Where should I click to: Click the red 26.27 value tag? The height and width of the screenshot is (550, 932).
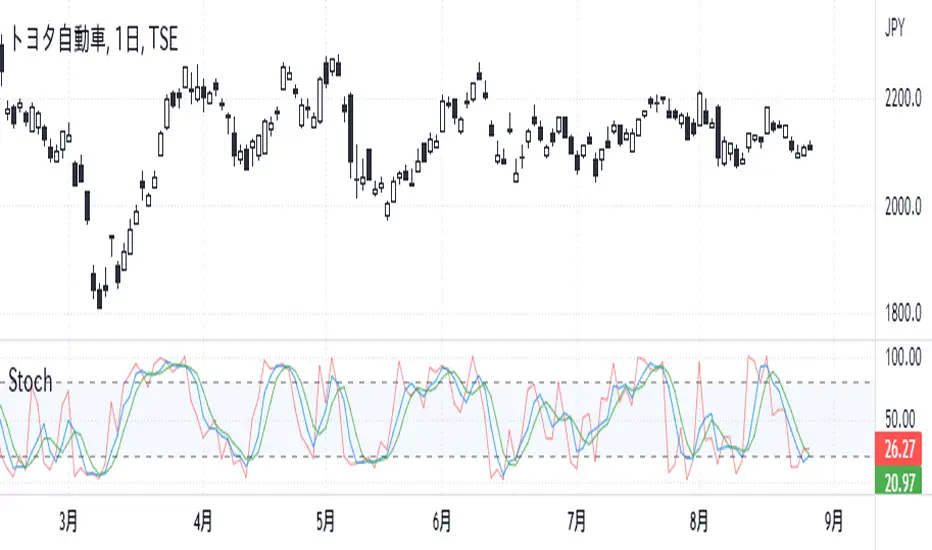click(899, 449)
